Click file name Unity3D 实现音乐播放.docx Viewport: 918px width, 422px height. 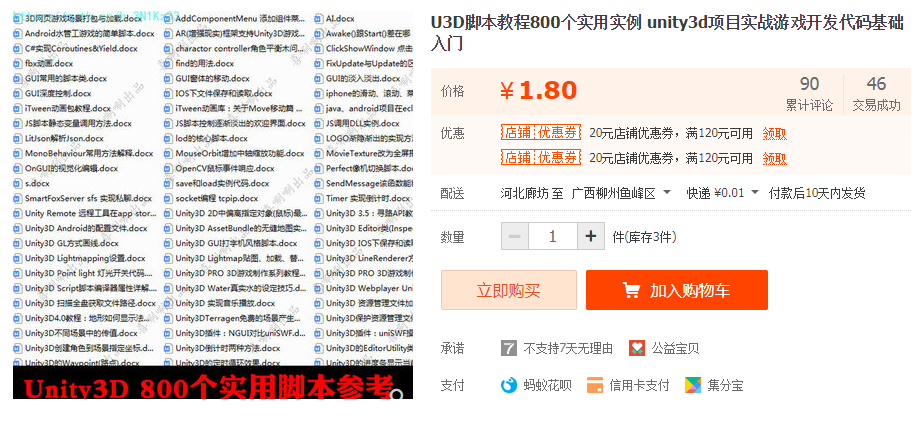225,303
